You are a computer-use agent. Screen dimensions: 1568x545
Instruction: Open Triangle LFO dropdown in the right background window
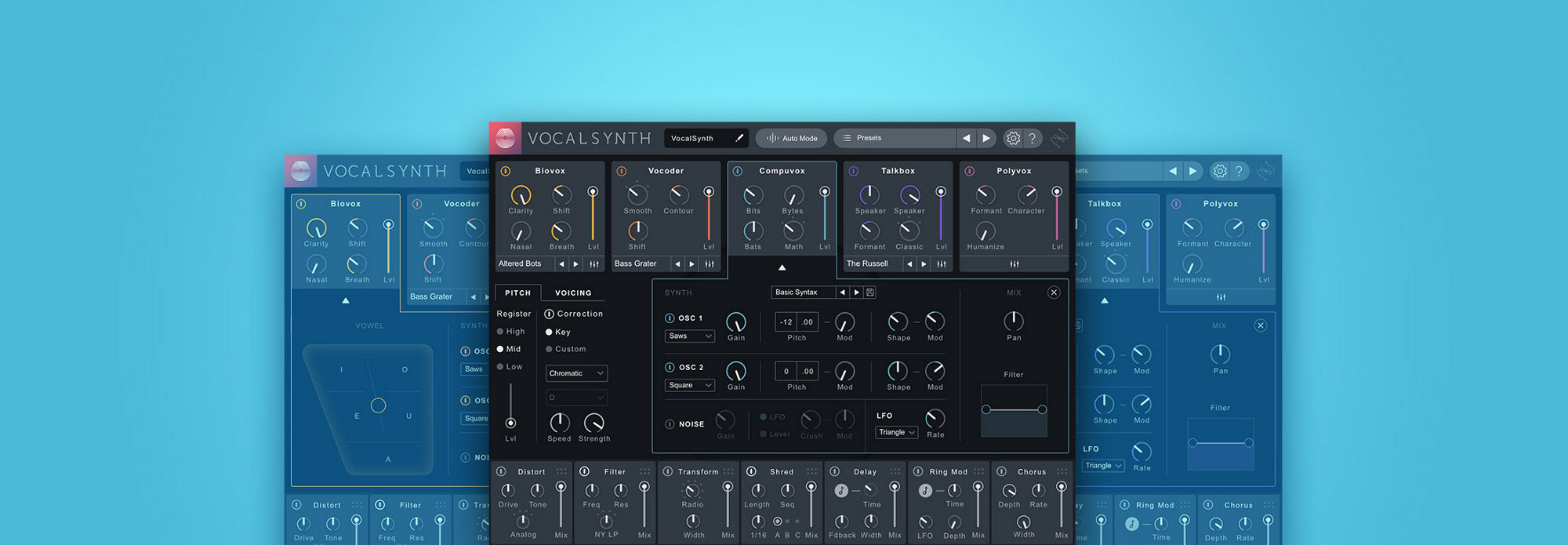point(1103,466)
